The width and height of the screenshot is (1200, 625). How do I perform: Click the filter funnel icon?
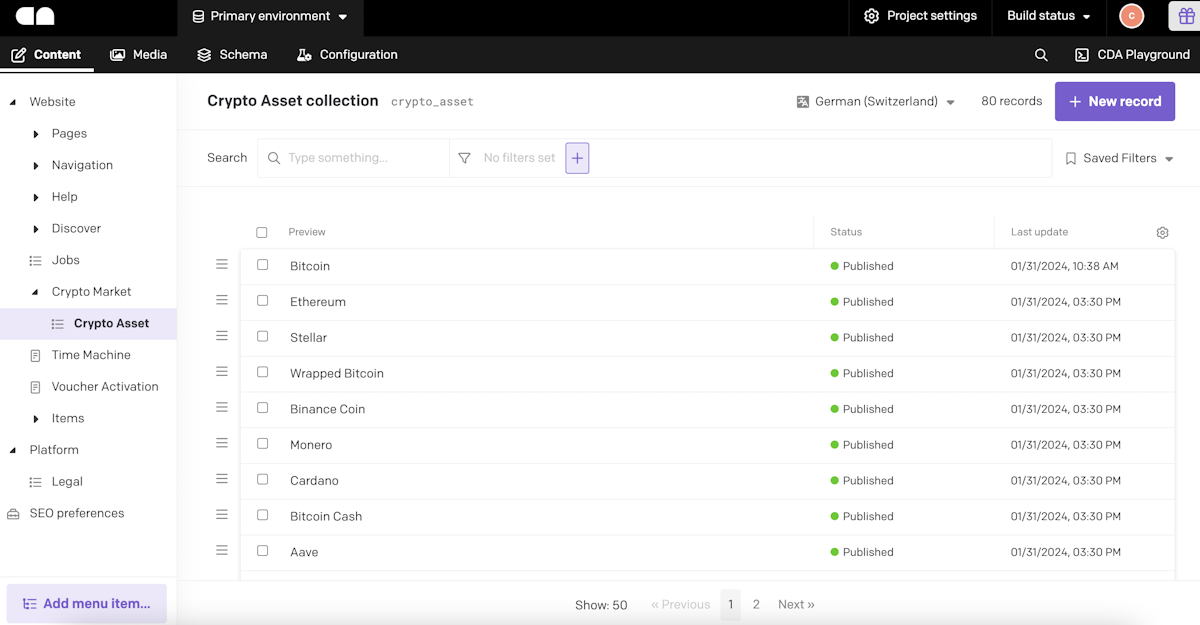464,158
